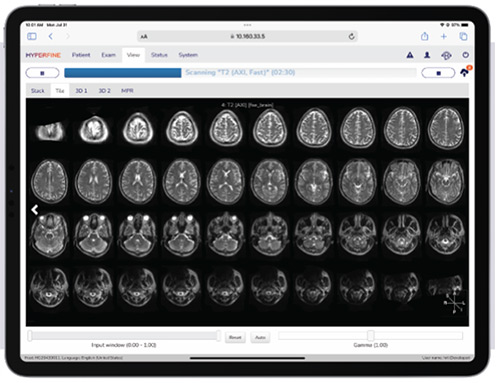Open a new browser tab with plus
This screenshot has height=383, width=500.
[x=444, y=36]
